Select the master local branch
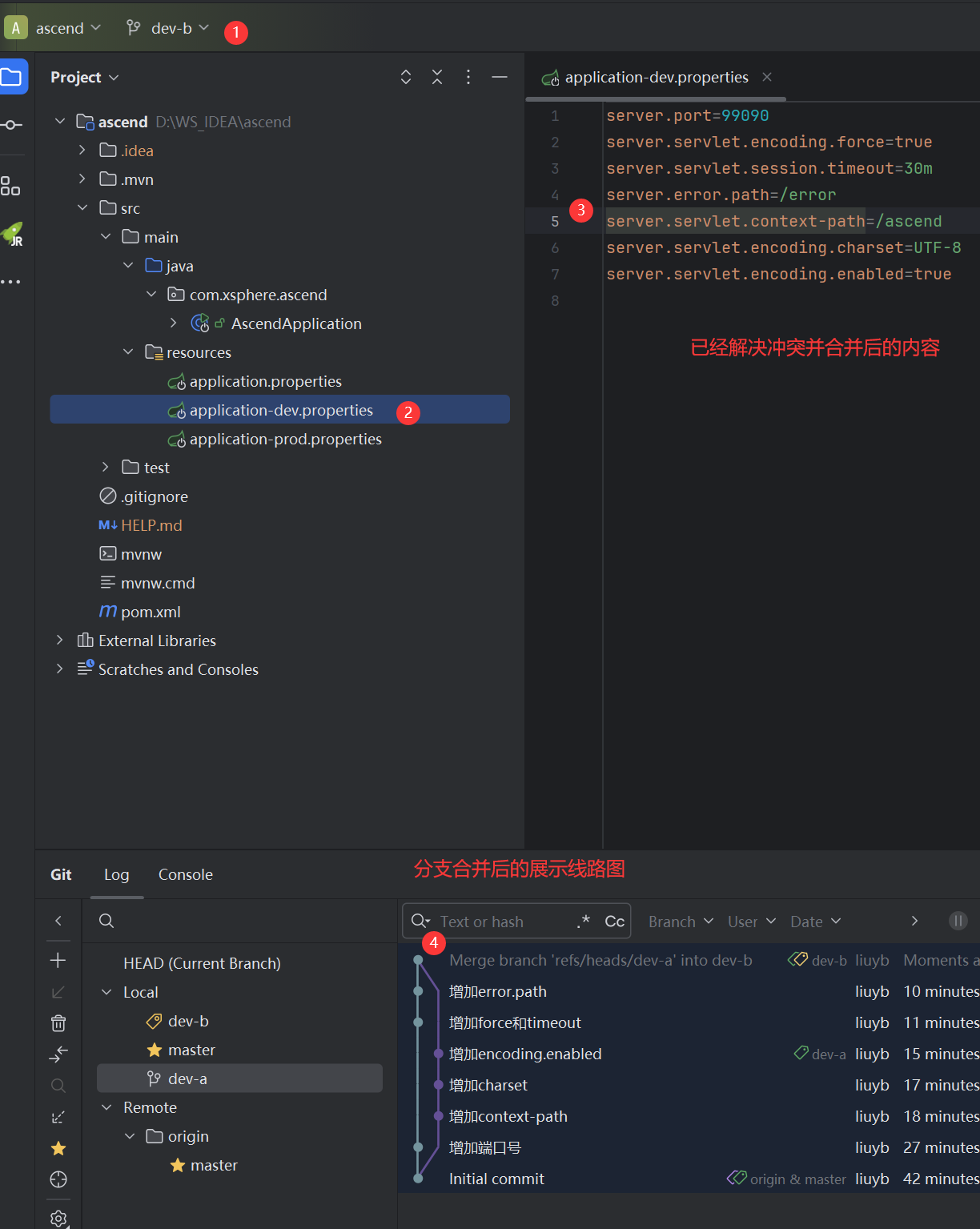The image size is (980, 1229). coord(191,1050)
